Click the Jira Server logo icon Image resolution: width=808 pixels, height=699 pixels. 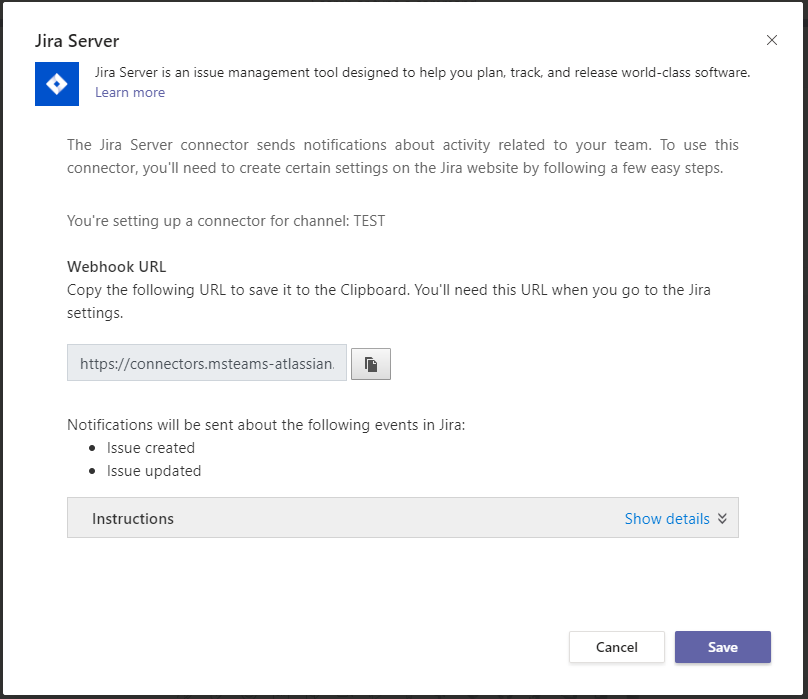pyautogui.click(x=57, y=84)
